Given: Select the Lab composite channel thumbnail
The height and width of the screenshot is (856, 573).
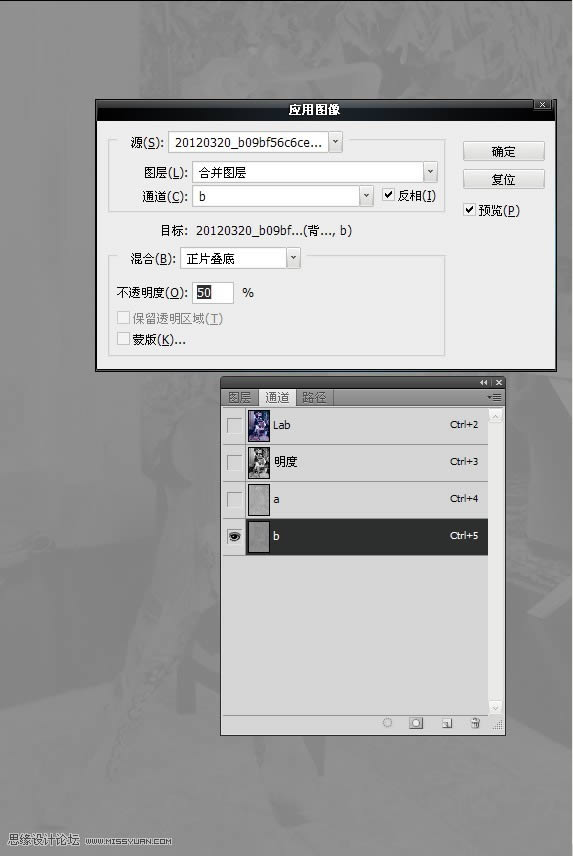Looking at the screenshot, I should [x=259, y=426].
